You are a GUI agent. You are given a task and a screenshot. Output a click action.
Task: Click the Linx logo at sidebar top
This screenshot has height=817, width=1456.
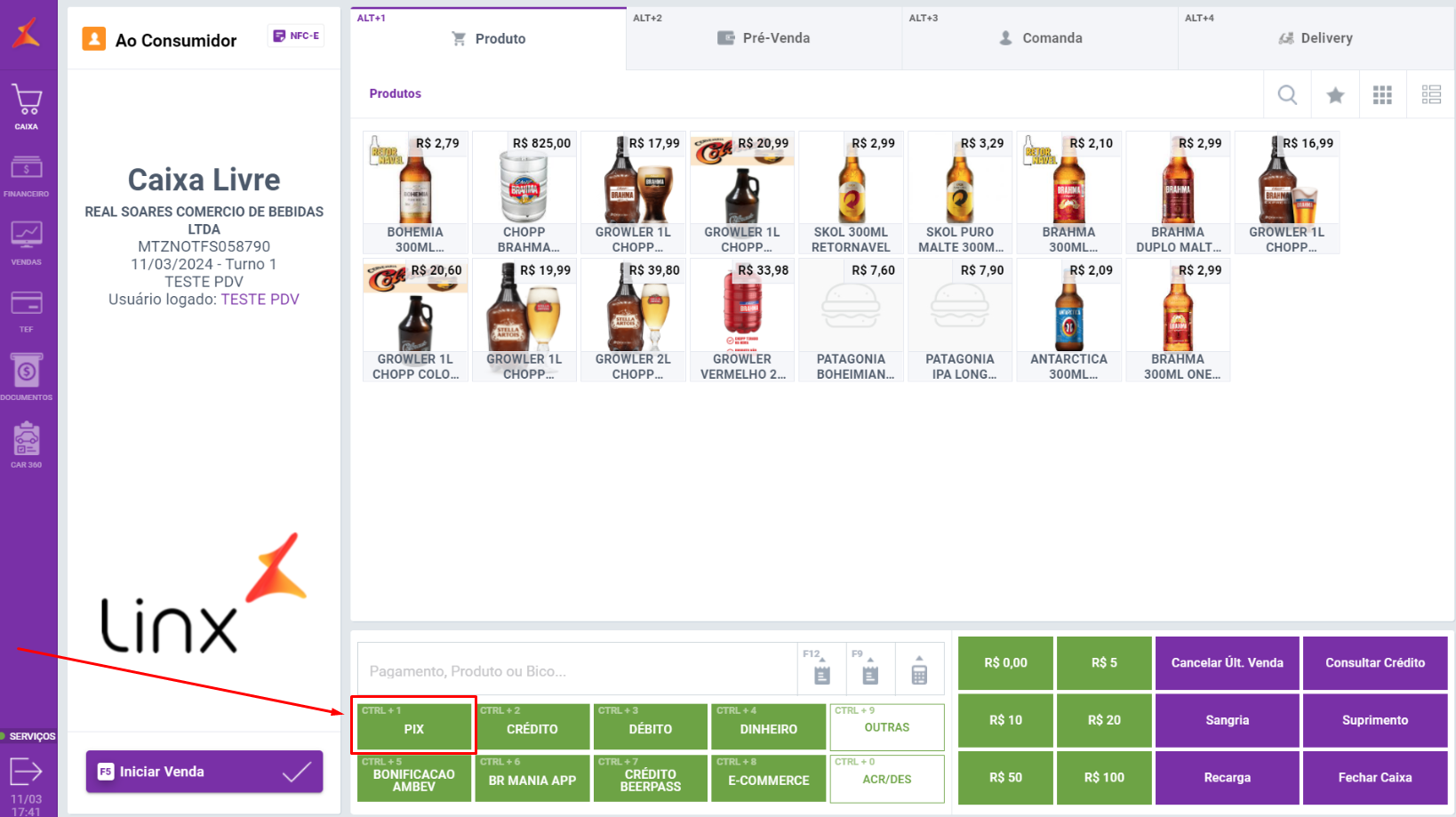tap(27, 33)
